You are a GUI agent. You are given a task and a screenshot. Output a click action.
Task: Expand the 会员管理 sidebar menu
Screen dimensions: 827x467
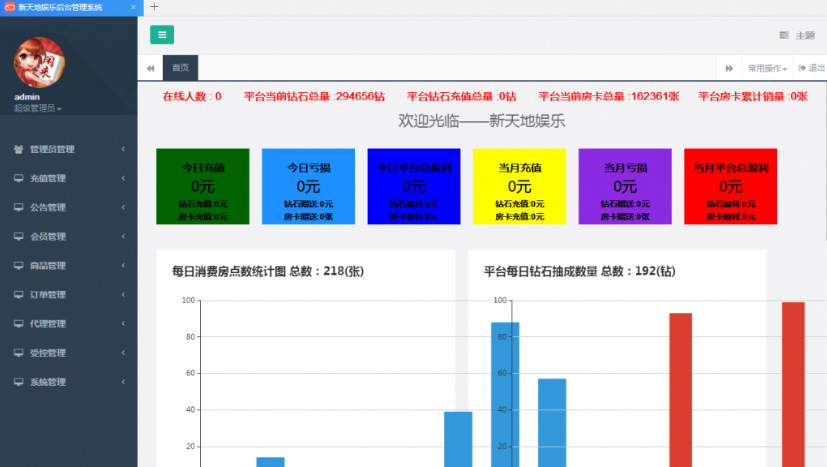click(68, 236)
